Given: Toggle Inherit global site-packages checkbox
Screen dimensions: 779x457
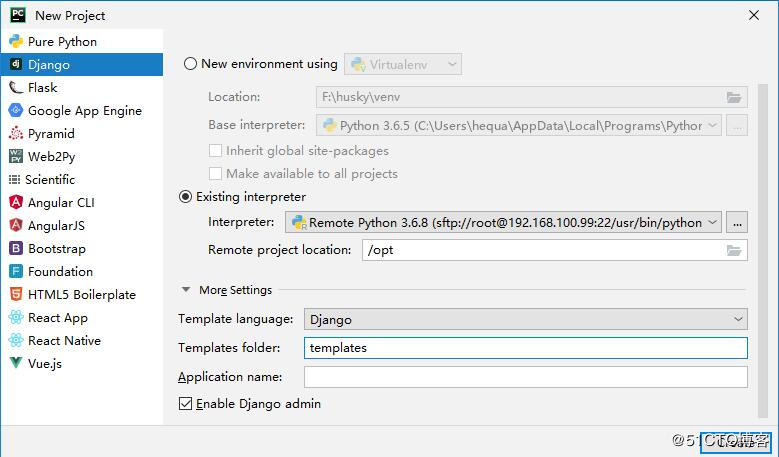Looking at the screenshot, I should tap(215, 151).
